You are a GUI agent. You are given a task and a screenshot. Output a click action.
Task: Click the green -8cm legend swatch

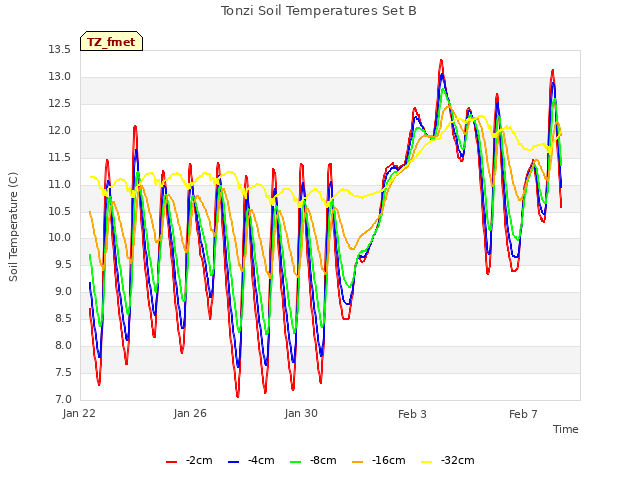click(x=296, y=462)
